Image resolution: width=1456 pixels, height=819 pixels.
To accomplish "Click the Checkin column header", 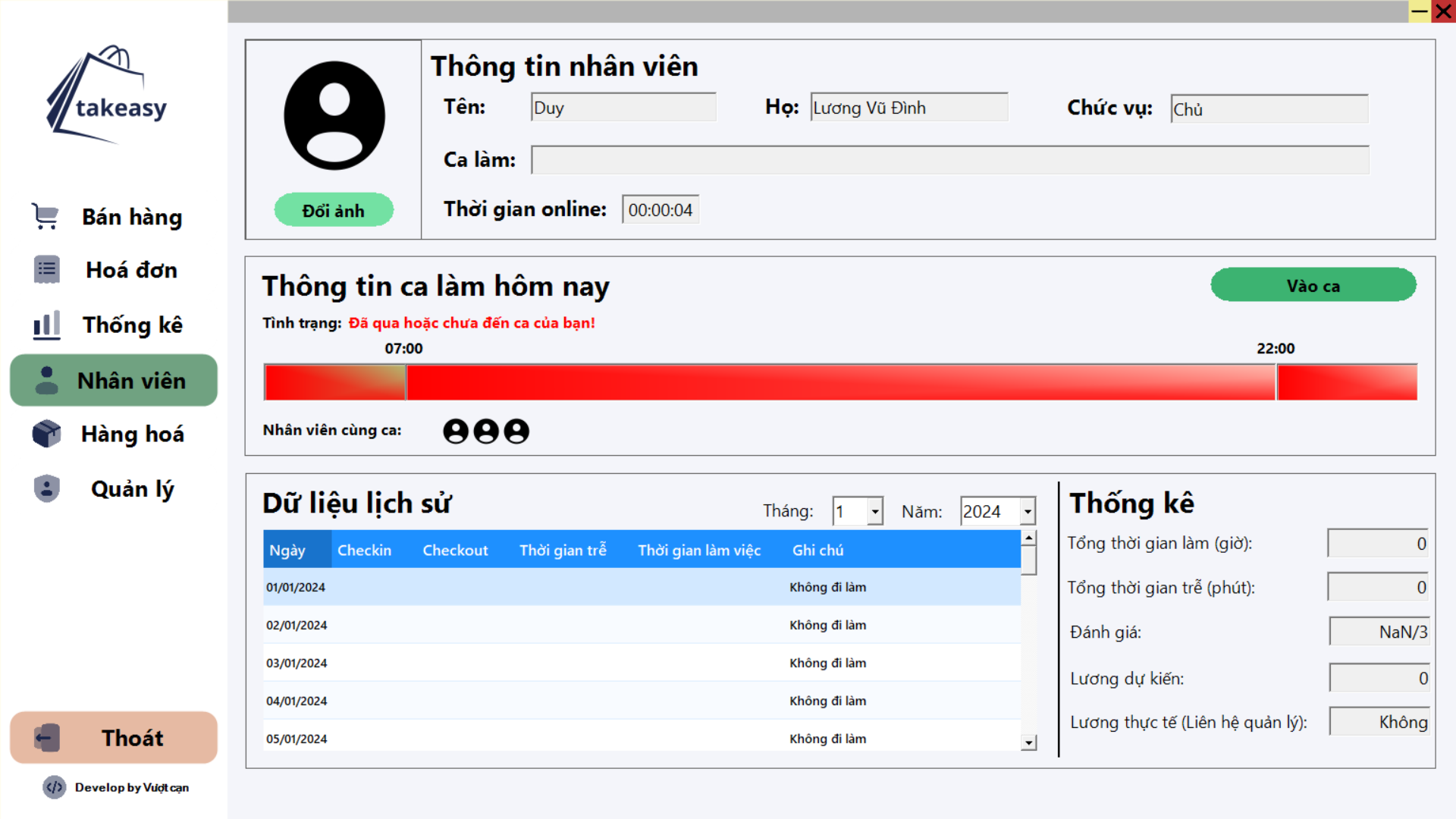I will click(364, 550).
